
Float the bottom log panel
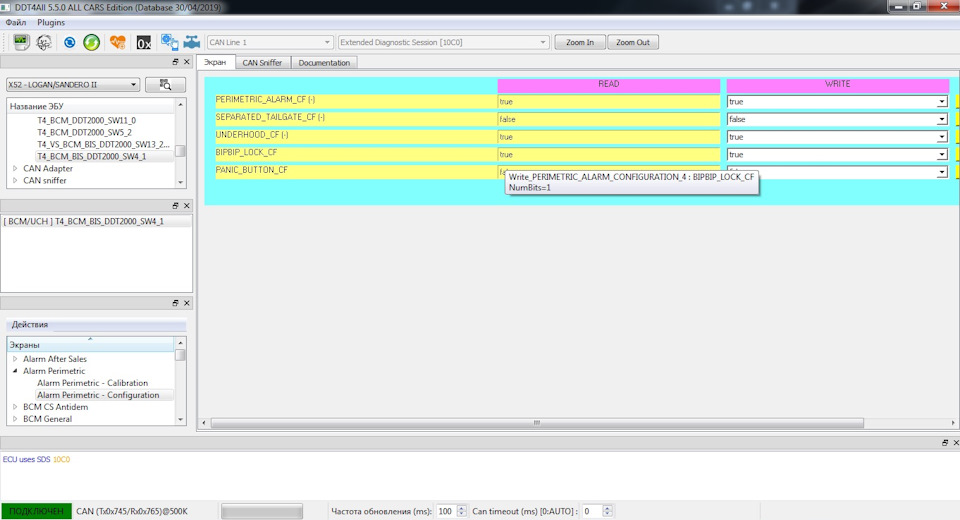[x=945, y=442]
